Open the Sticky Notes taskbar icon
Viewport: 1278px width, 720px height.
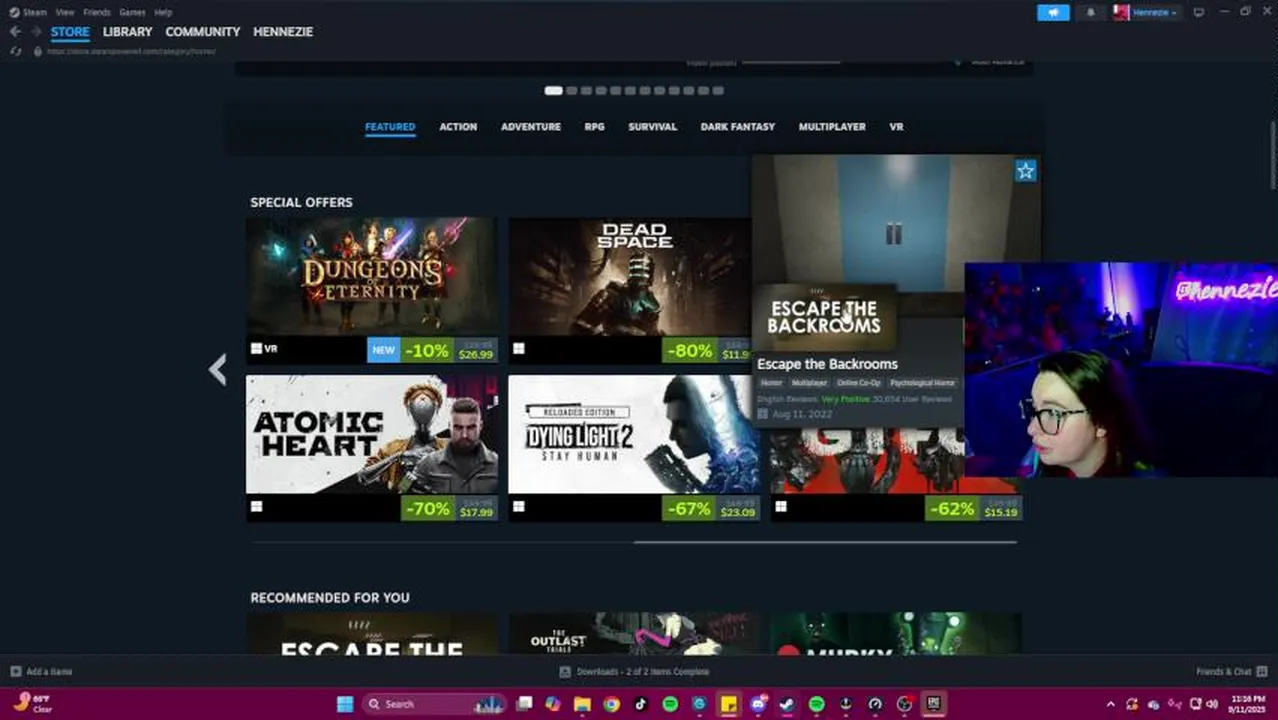click(x=729, y=704)
